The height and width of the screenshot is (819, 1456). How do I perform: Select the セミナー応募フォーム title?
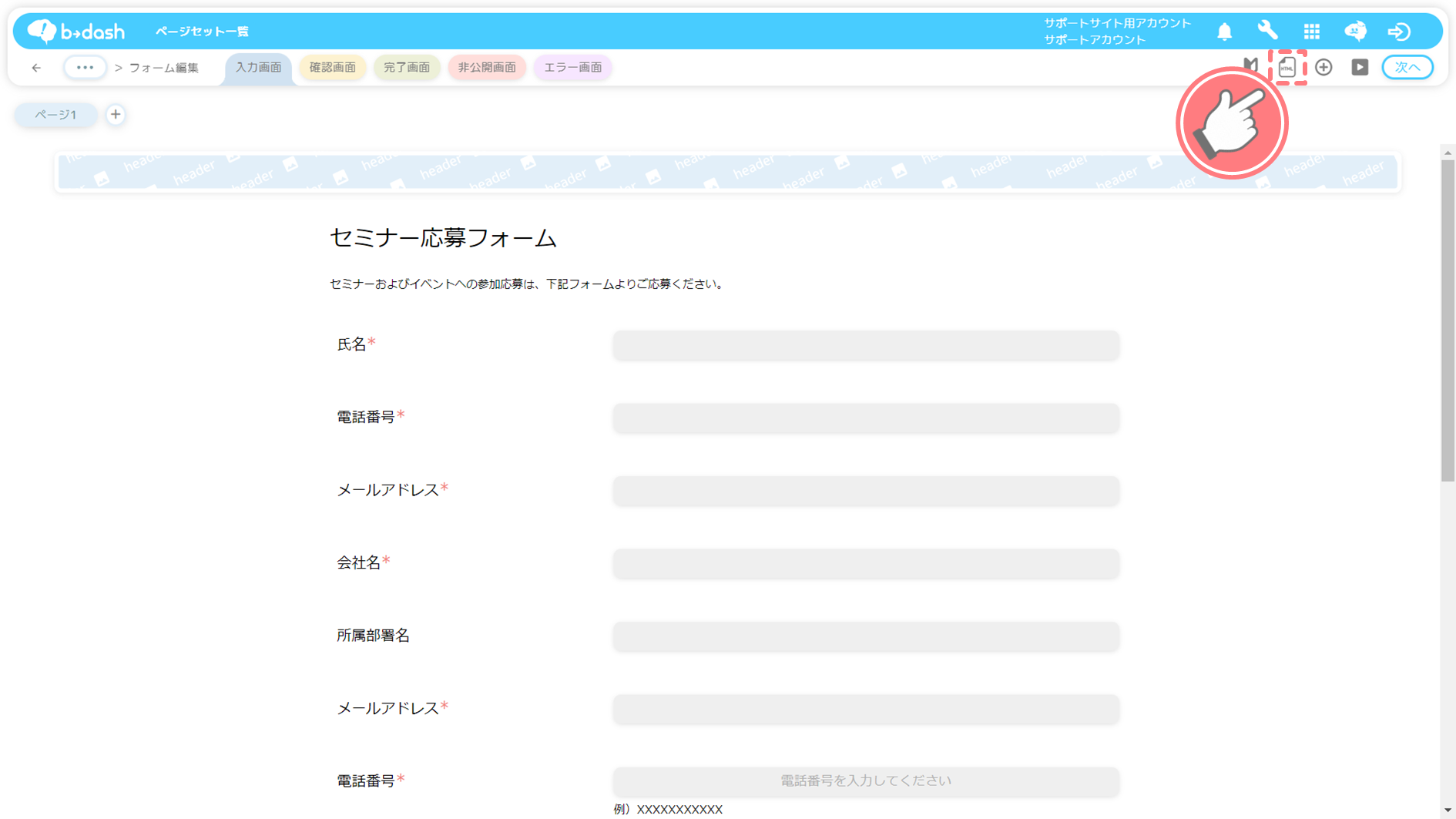click(443, 237)
